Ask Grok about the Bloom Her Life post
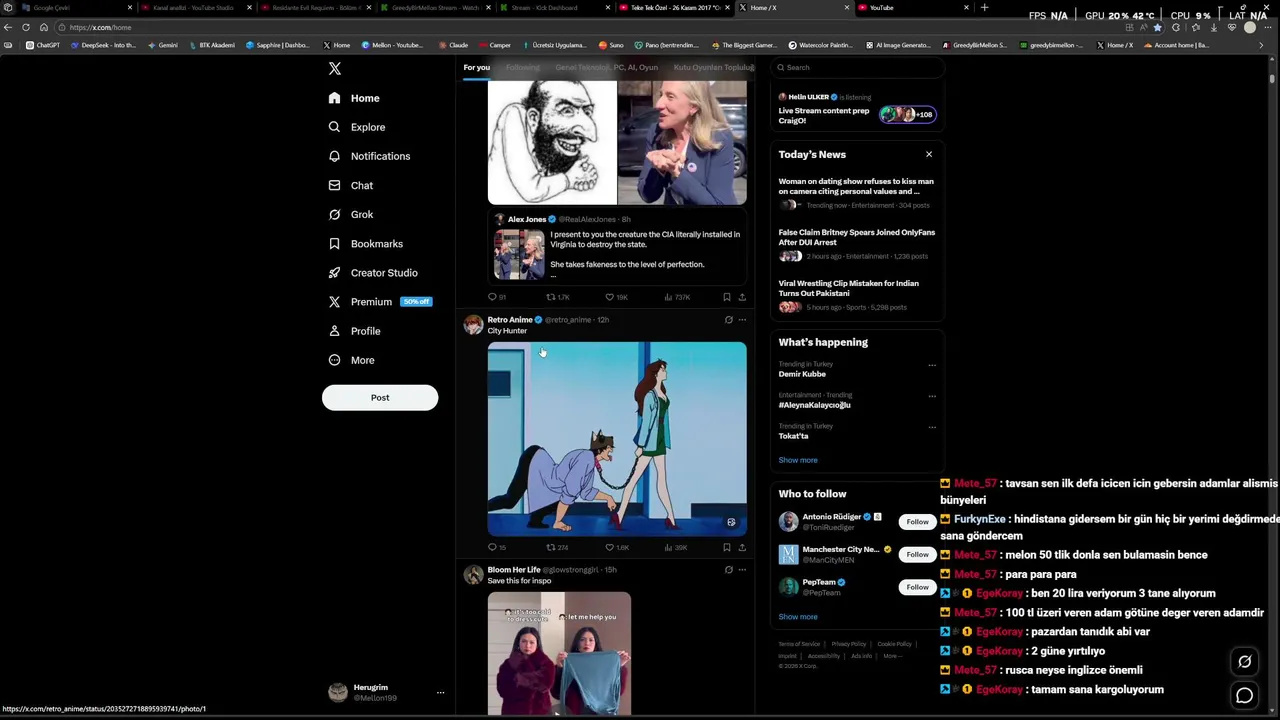This screenshot has height=720, width=1280. point(728,570)
